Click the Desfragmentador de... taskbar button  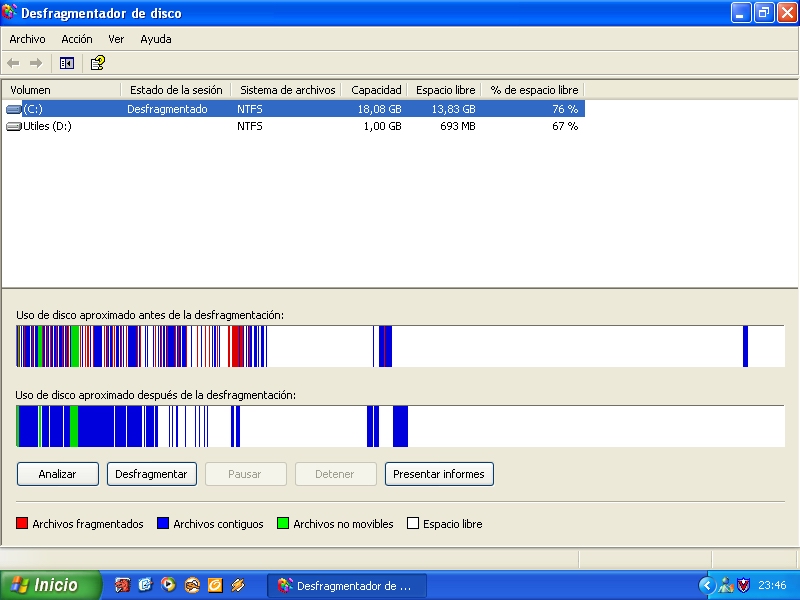[346, 585]
